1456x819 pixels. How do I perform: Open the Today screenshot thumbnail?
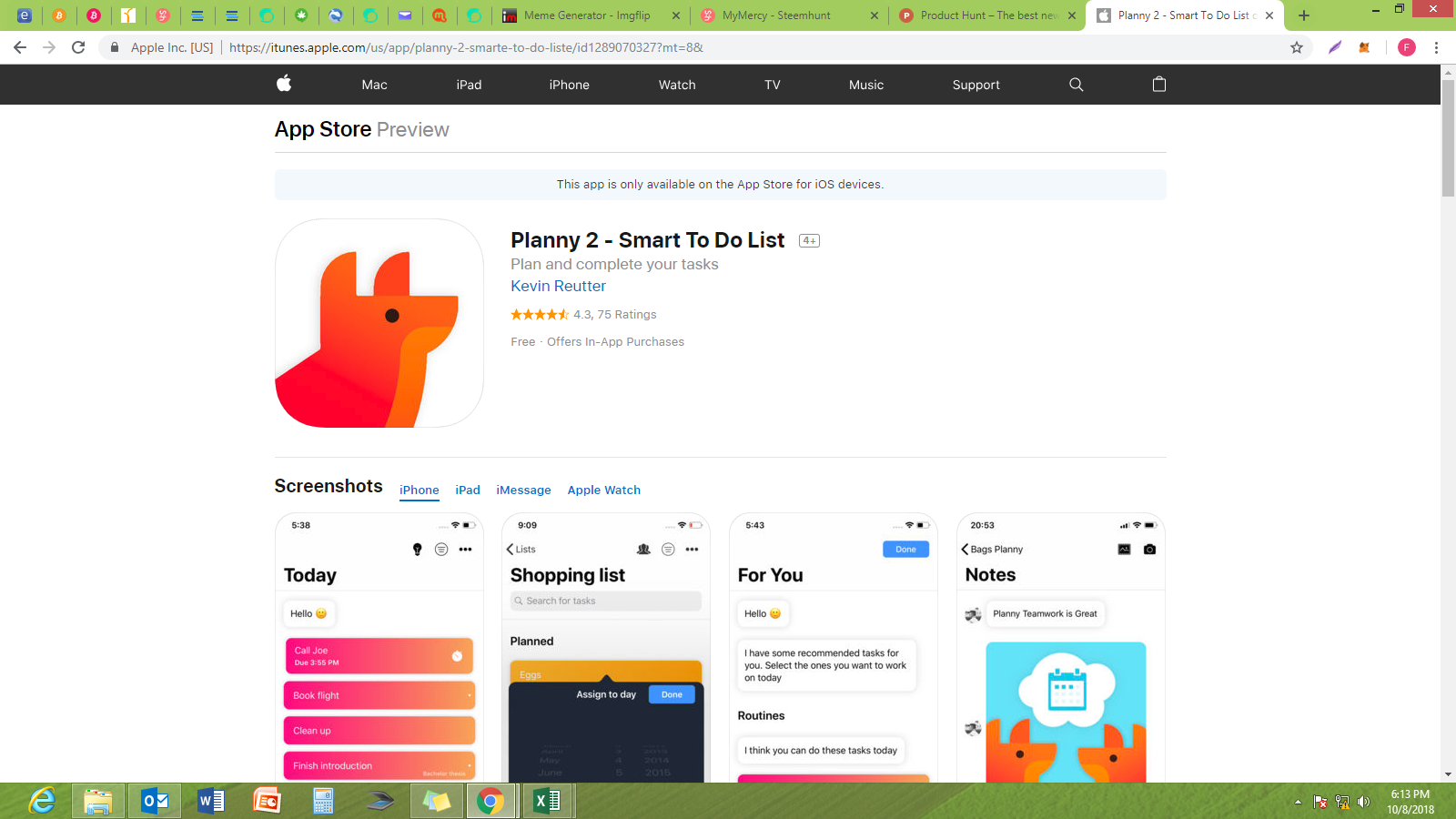379,647
